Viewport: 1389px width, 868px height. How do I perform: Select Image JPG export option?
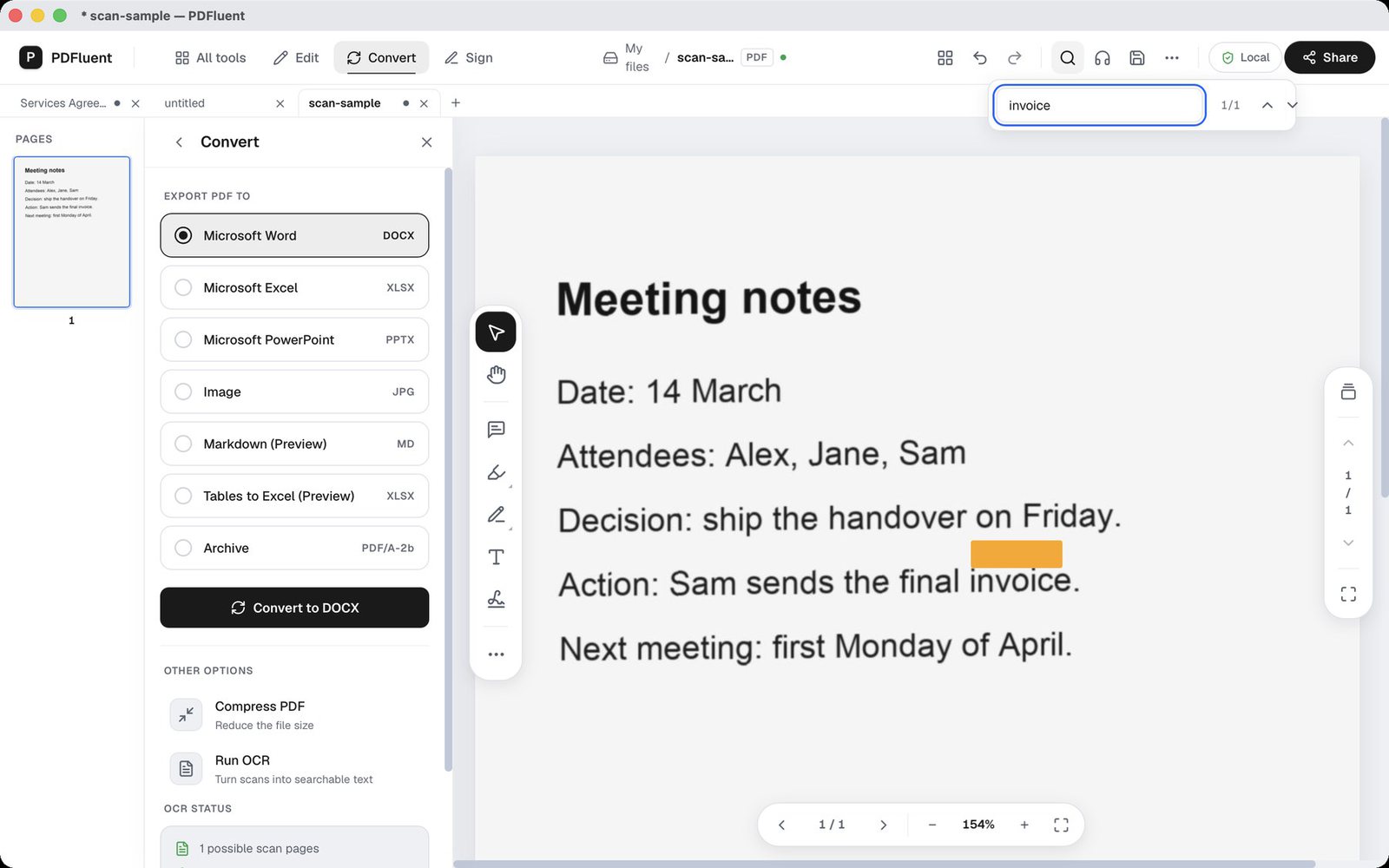tap(294, 391)
